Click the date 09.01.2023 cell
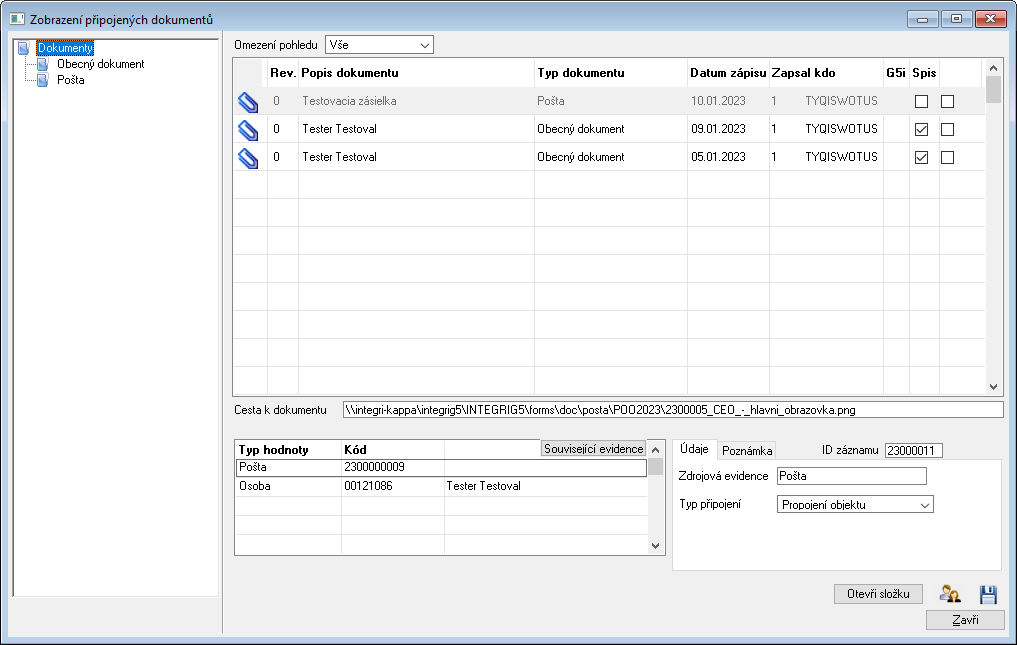This screenshot has width=1017, height=645. [x=718, y=129]
